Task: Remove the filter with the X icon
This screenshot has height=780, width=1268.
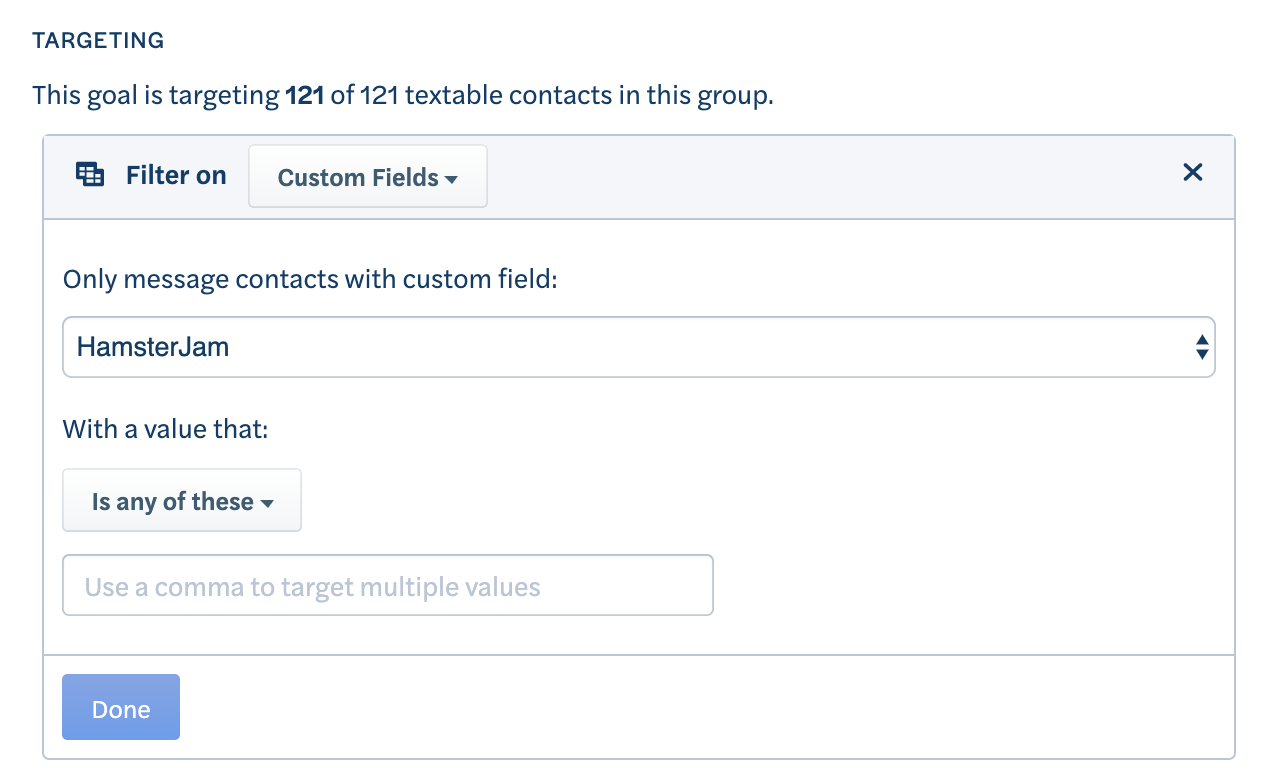Action: 1192,172
